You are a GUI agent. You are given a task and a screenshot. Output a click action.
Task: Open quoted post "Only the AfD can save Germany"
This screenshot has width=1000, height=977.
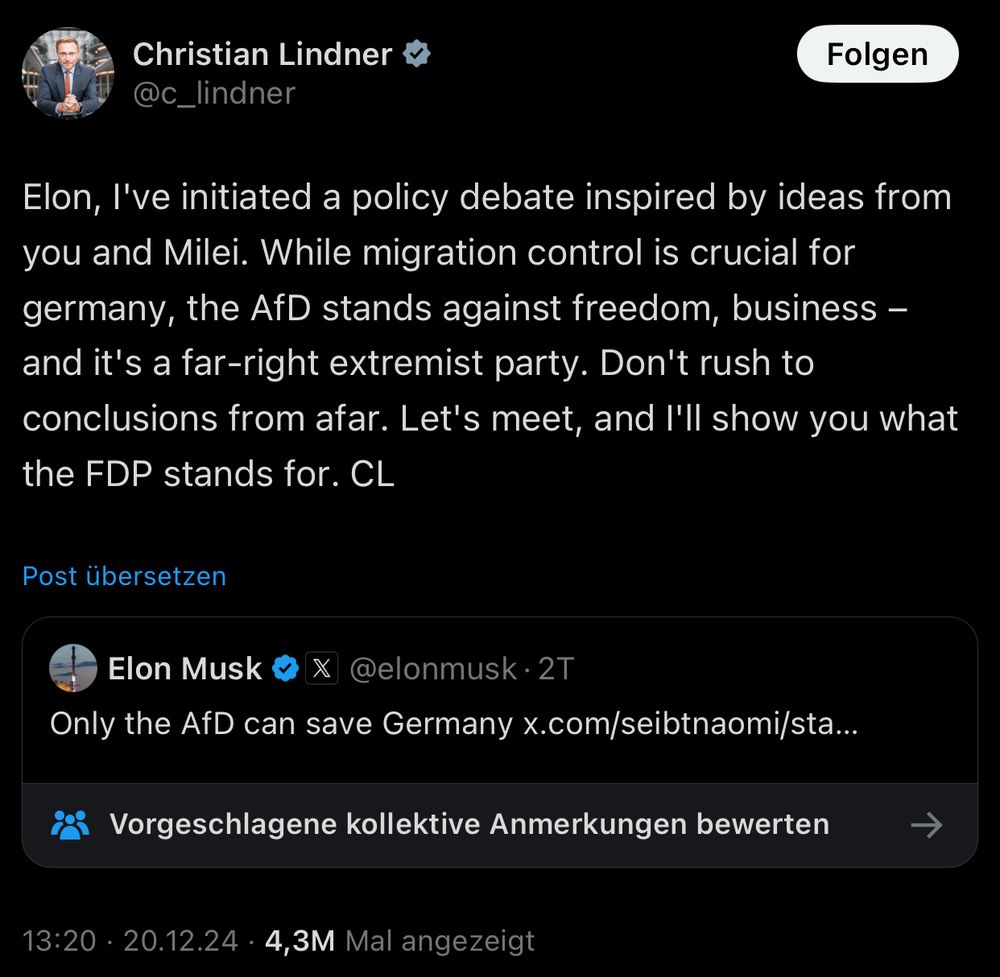280,723
